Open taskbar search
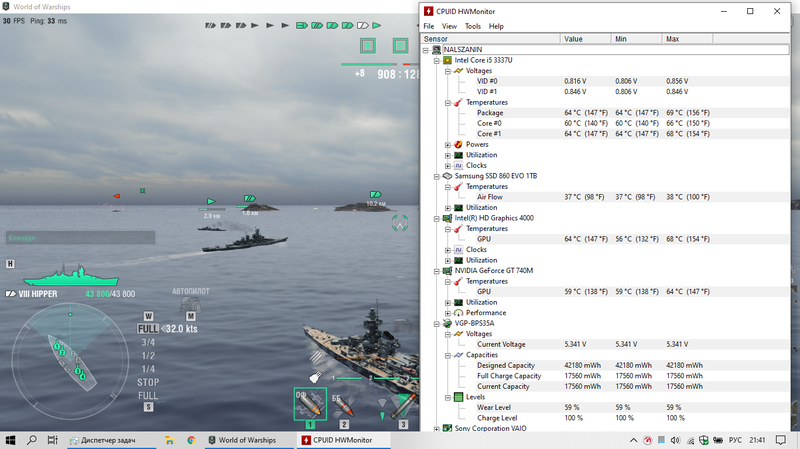 pyautogui.click(x=32, y=440)
